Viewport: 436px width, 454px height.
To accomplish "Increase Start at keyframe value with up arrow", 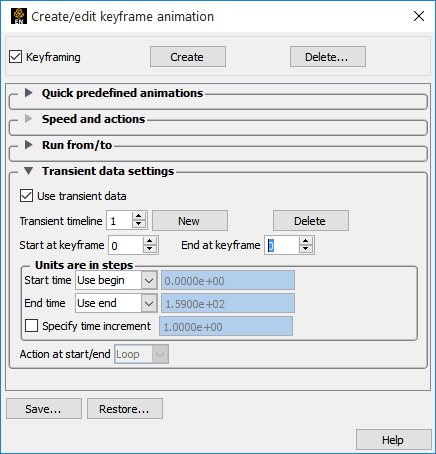I will (150, 241).
